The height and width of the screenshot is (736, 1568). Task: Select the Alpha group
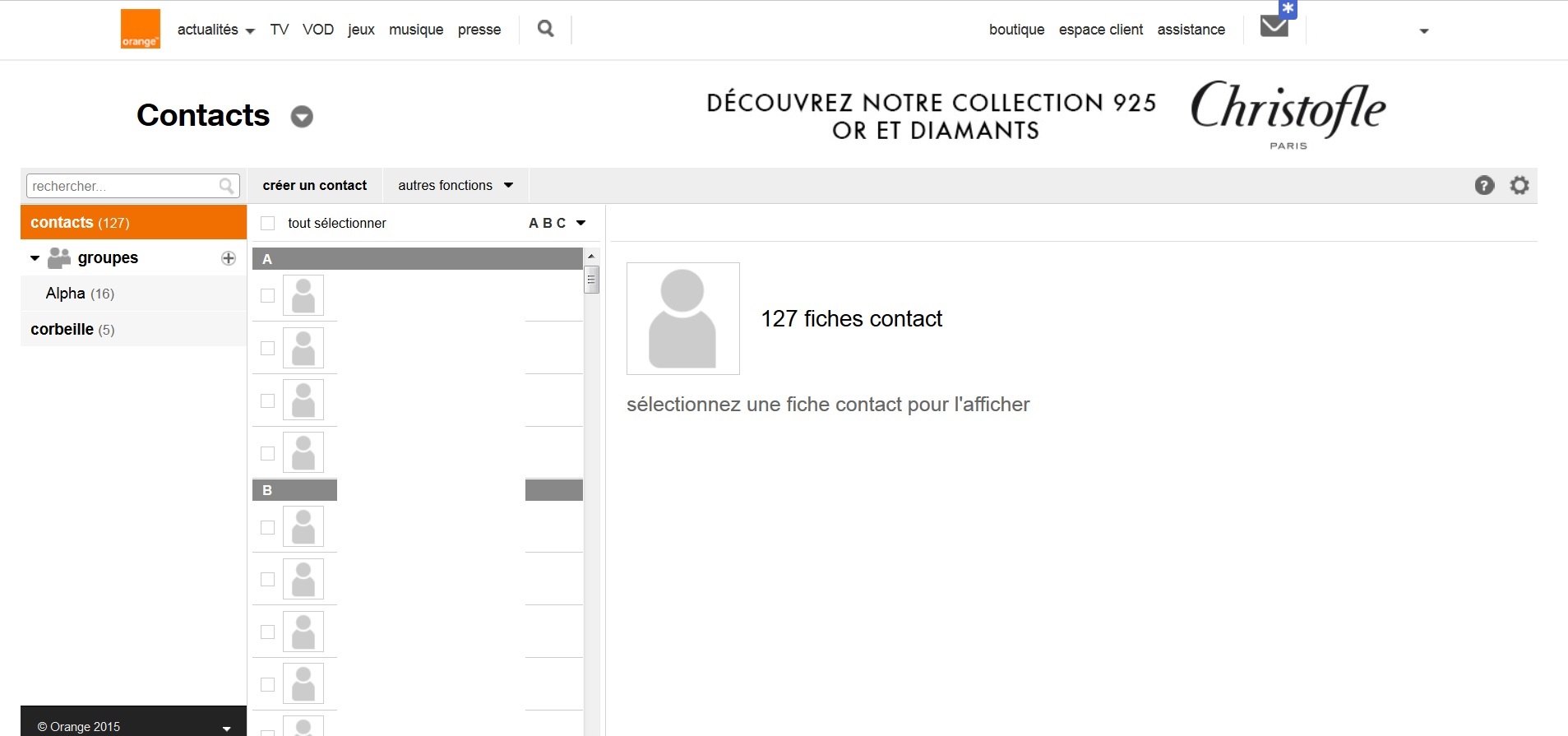pyautogui.click(x=133, y=294)
